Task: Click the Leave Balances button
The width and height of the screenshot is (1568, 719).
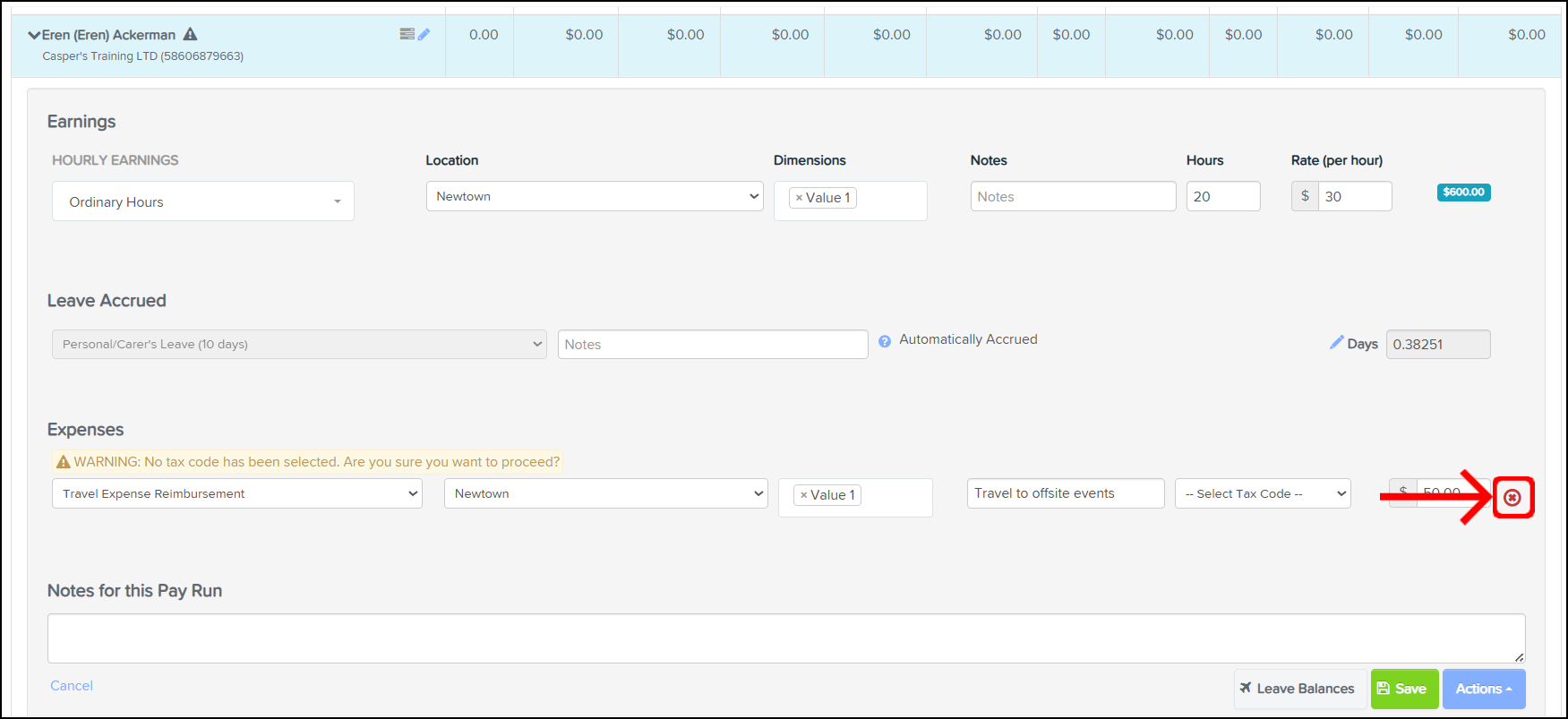Action: pos(1298,689)
